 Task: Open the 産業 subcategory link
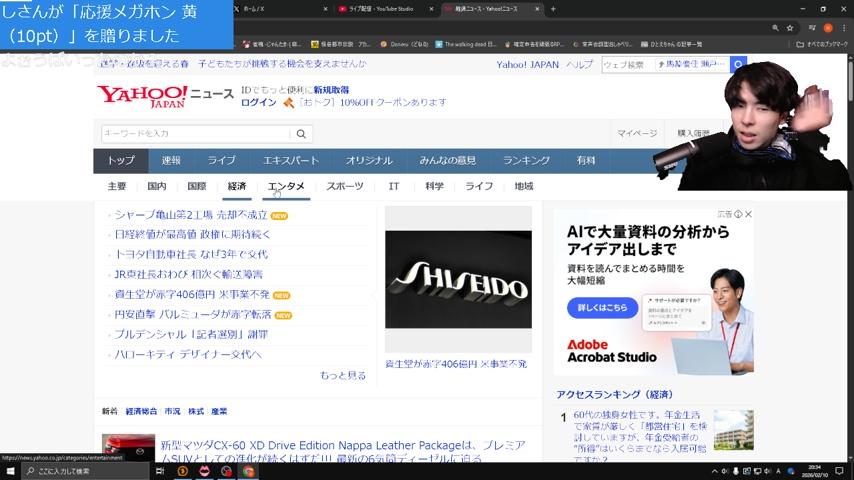(x=219, y=411)
